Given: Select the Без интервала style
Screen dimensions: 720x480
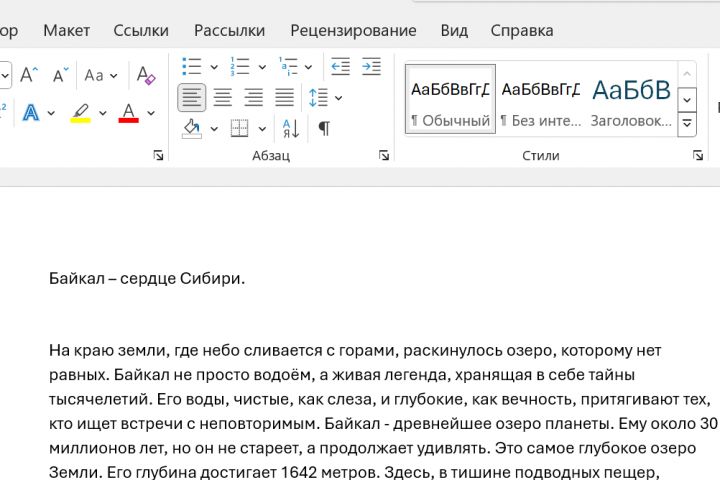Looking at the screenshot, I should pyautogui.click(x=541, y=99).
